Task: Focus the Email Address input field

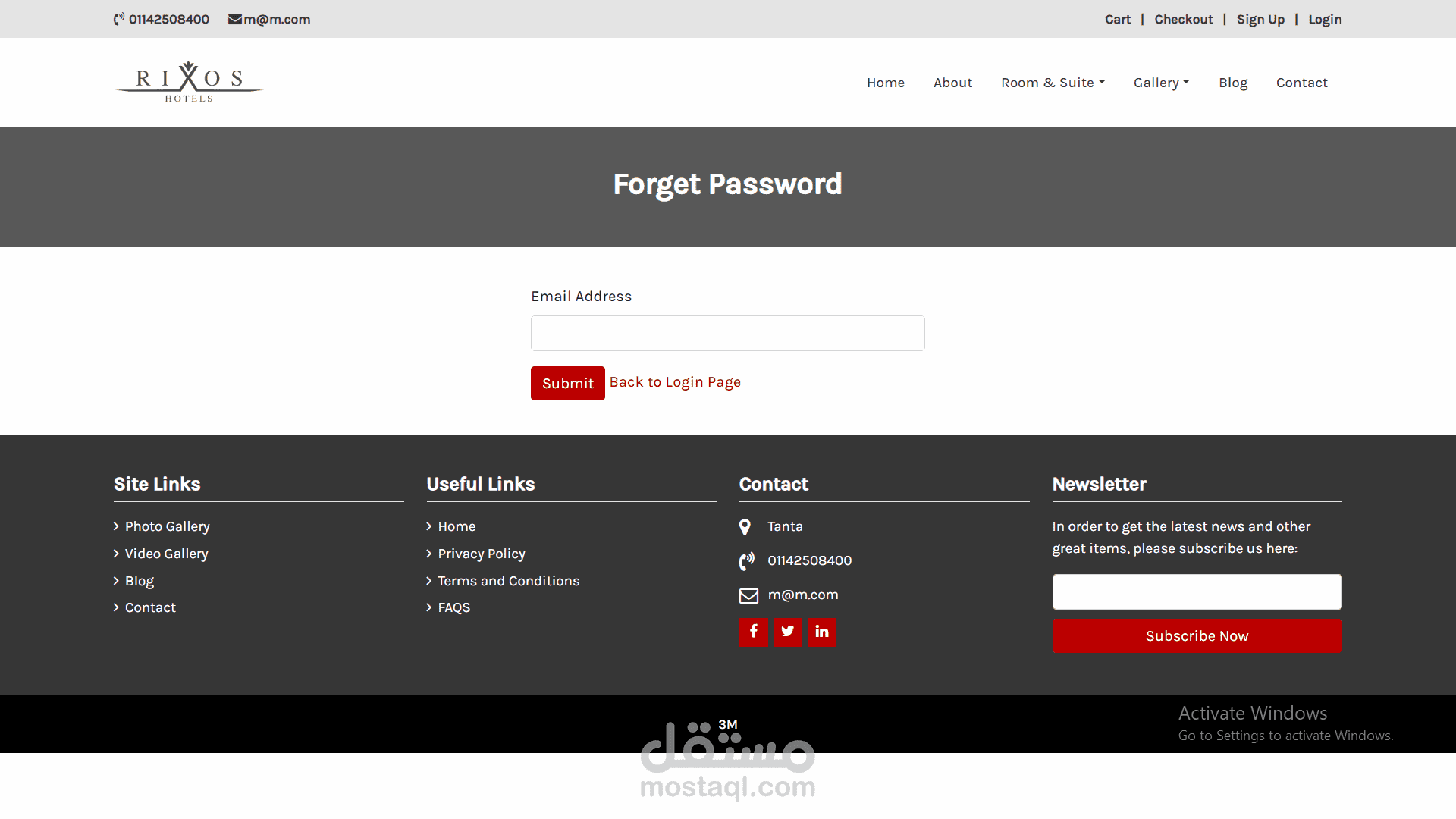Action: tap(727, 334)
